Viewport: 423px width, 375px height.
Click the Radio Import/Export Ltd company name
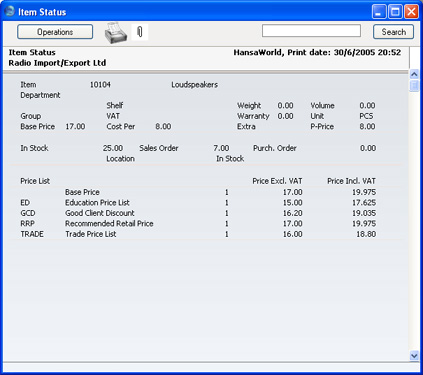pyautogui.click(x=57, y=63)
